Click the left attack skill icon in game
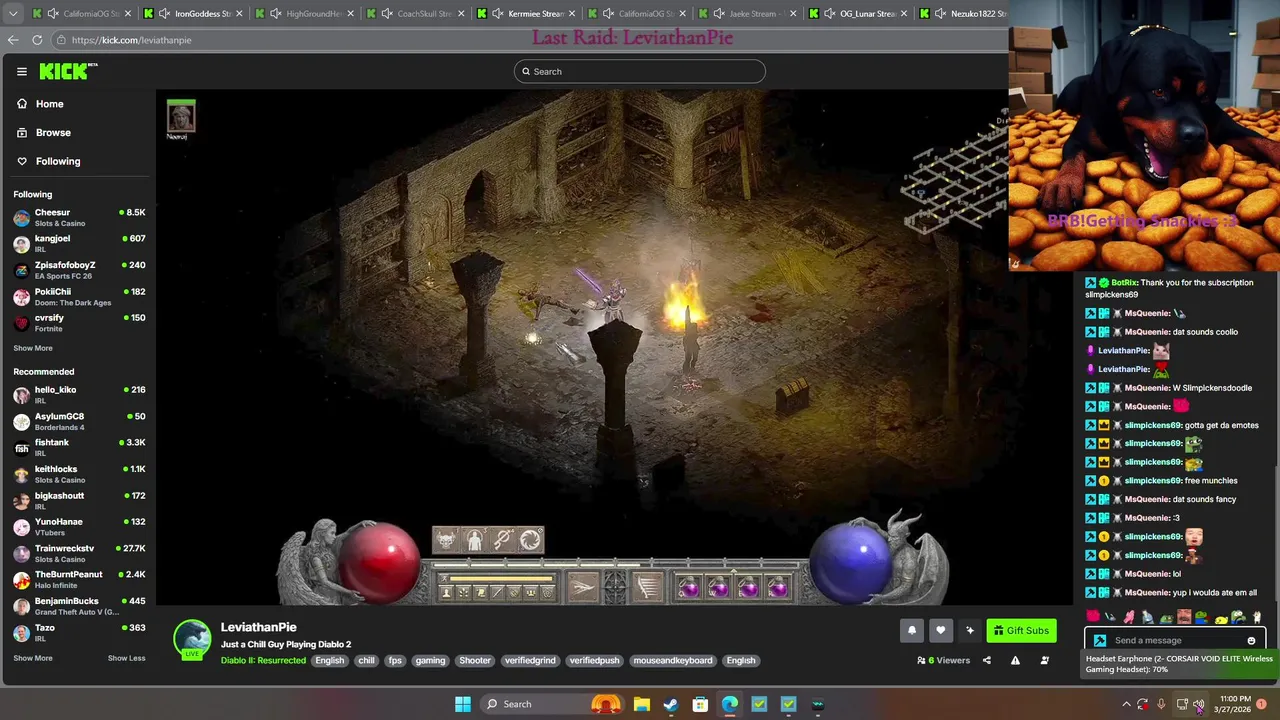Image resolution: width=1280 pixels, height=720 pixels. pos(582,589)
